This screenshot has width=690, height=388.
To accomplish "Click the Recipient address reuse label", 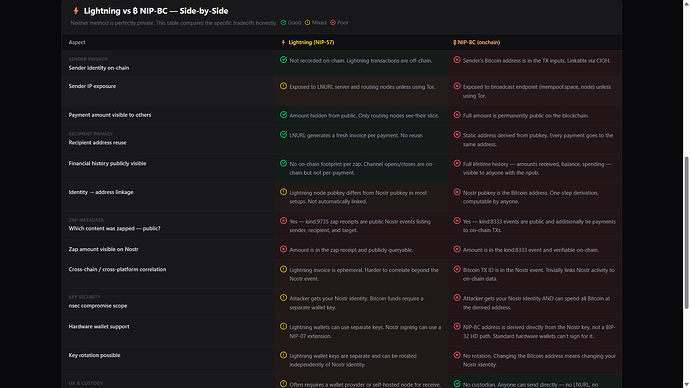I will 97,143.
